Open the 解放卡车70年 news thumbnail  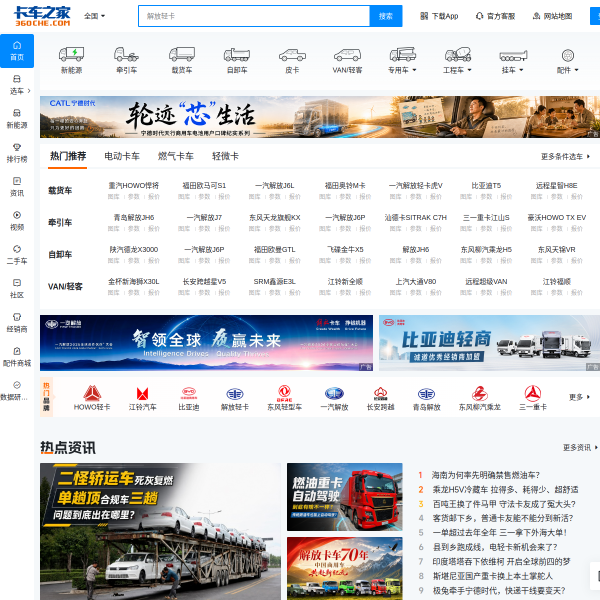[x=345, y=568]
